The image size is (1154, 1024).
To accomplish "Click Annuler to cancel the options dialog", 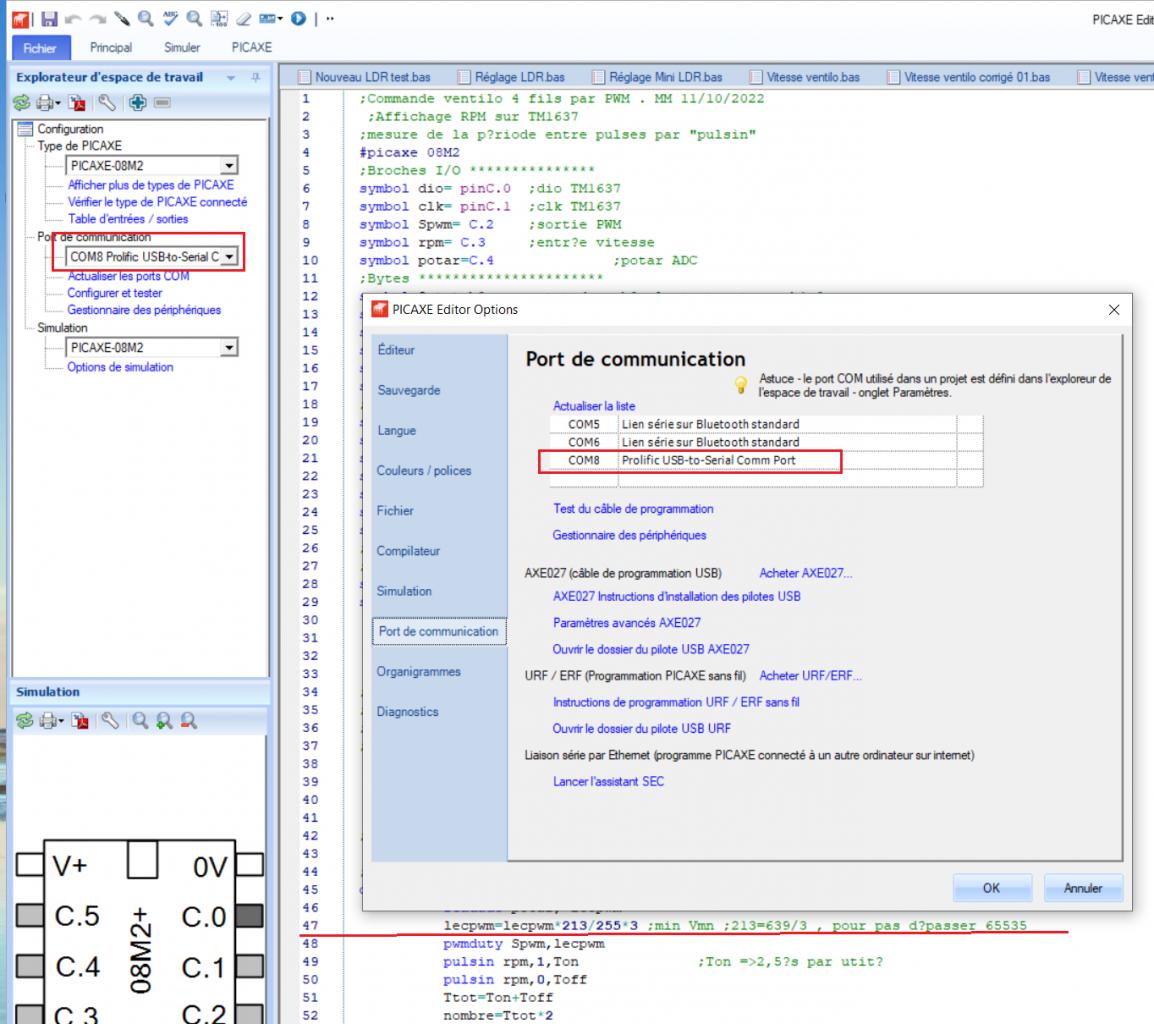I will click(1083, 887).
